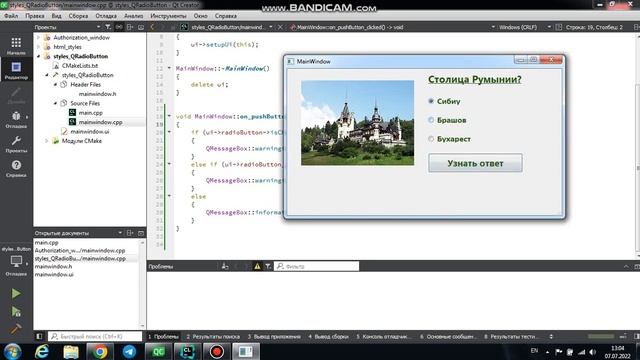This screenshot has width=640, height=360.
Task: Open filter categories in Problems pane
Action: point(268,266)
